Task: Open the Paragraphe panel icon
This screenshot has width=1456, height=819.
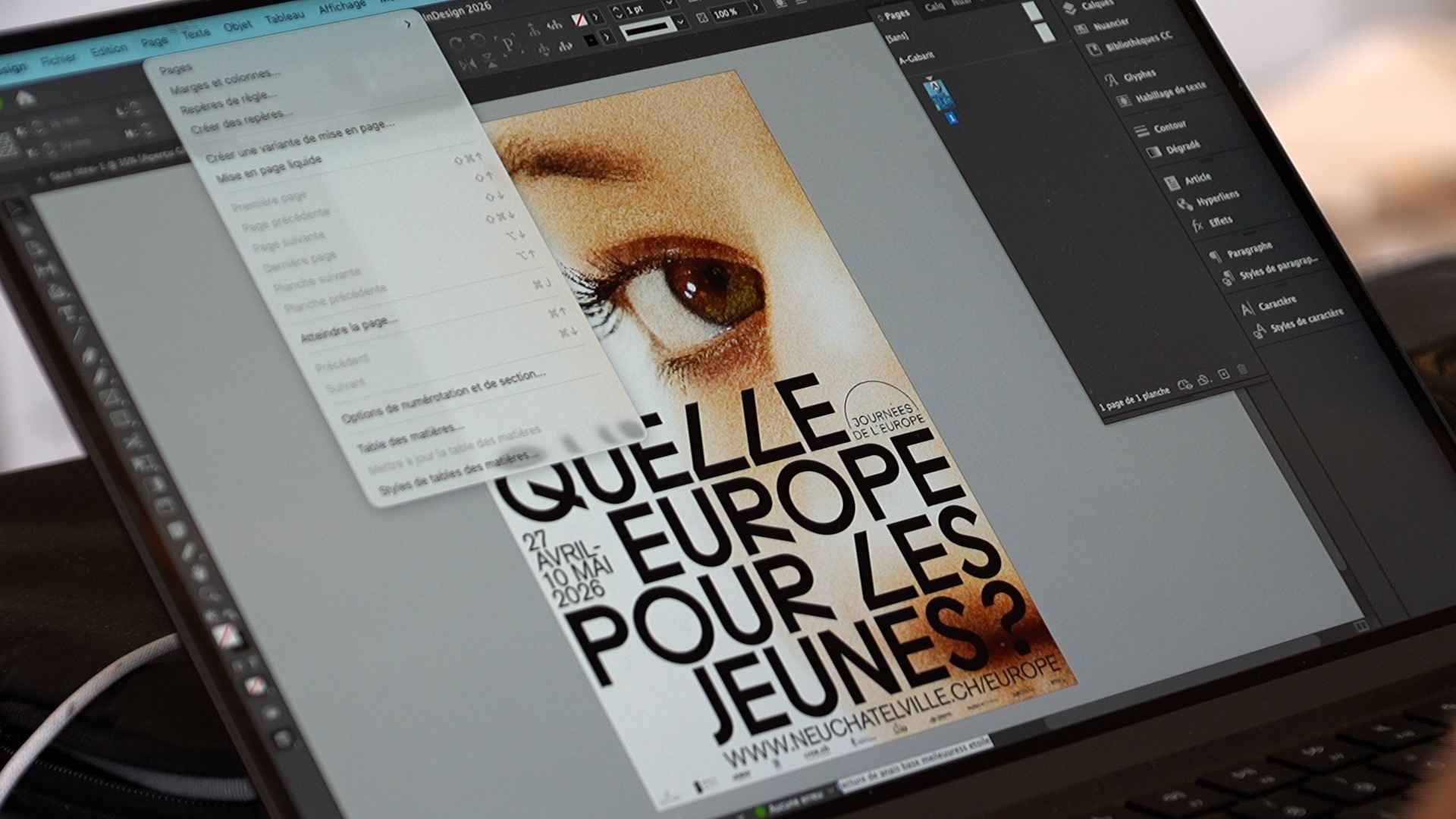Action: pos(1216,256)
